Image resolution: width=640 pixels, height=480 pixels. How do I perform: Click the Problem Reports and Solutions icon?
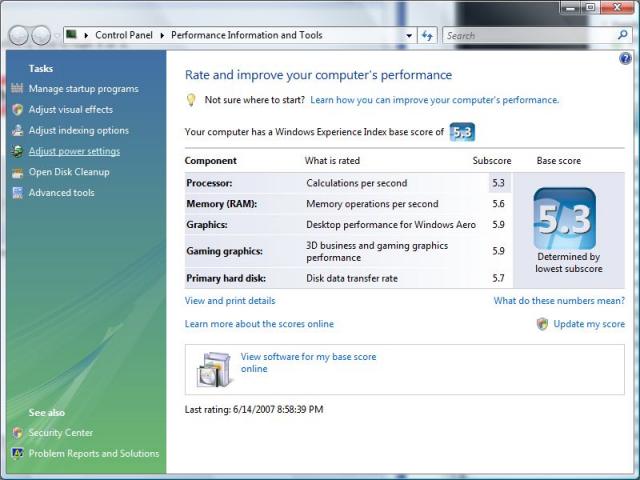click(17, 453)
